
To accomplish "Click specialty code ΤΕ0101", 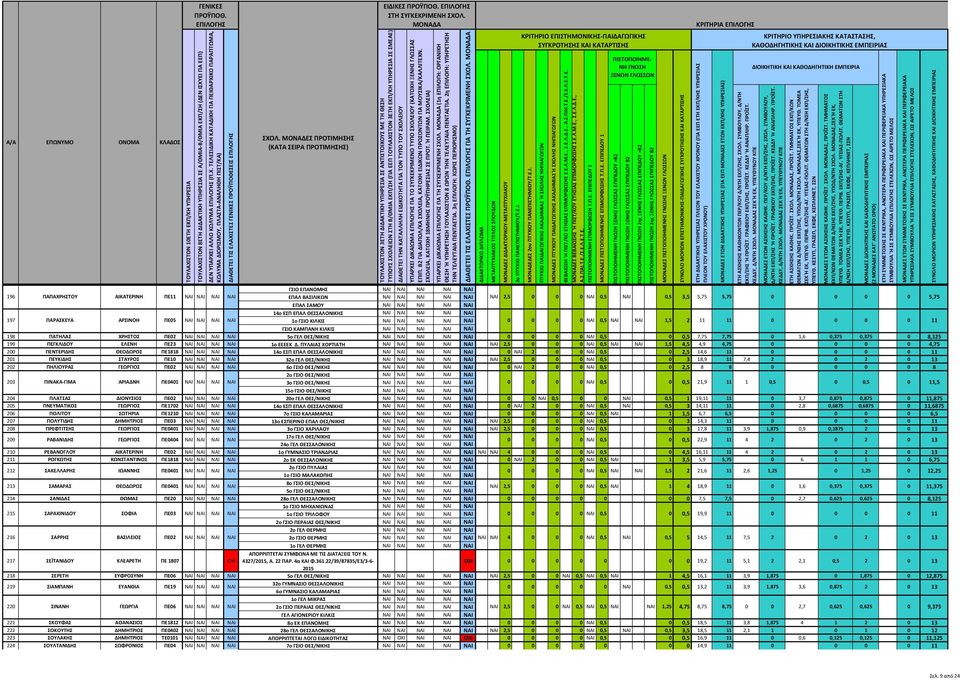I will point(170,638).
